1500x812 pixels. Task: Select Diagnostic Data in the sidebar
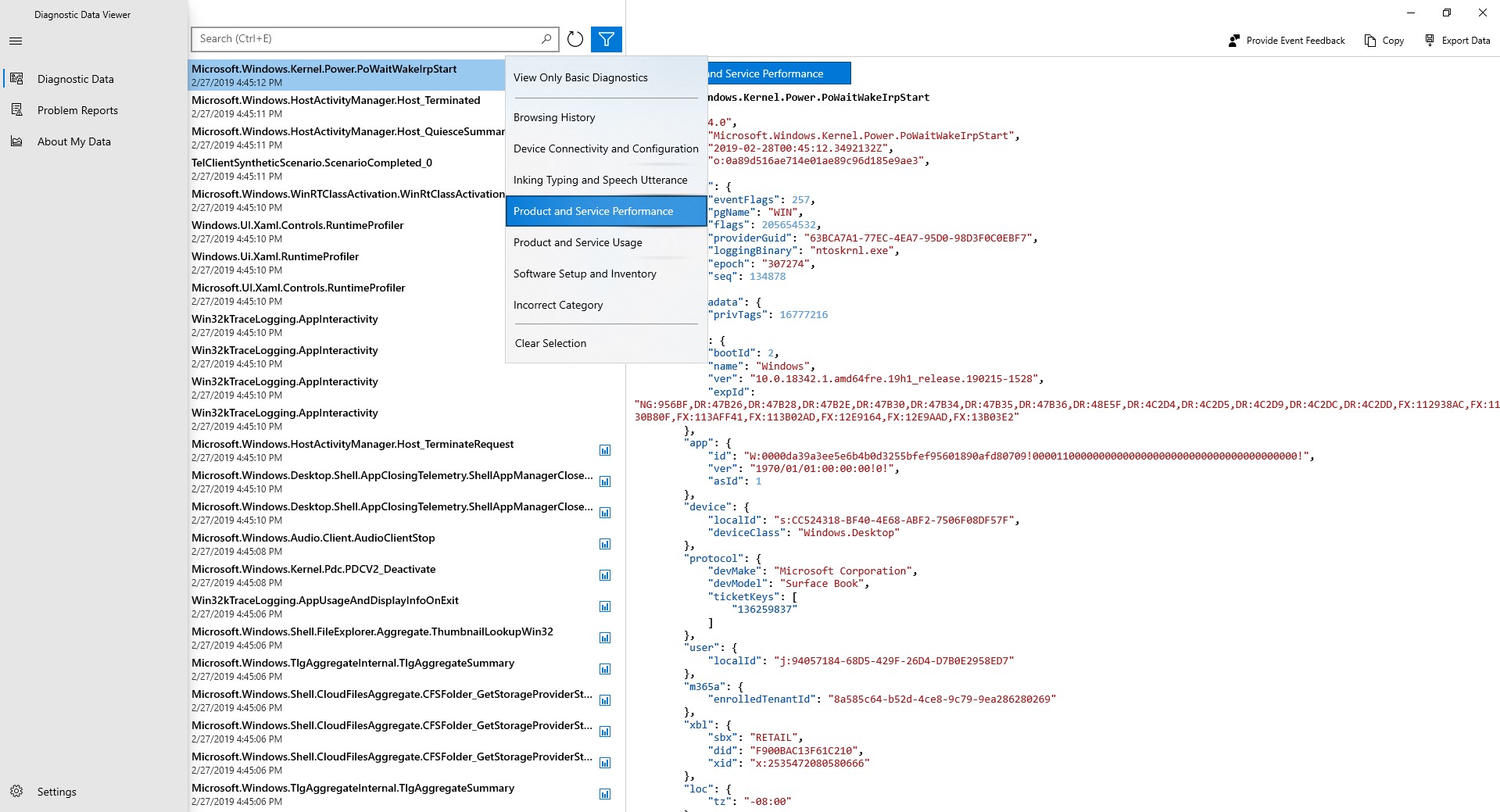coord(75,78)
